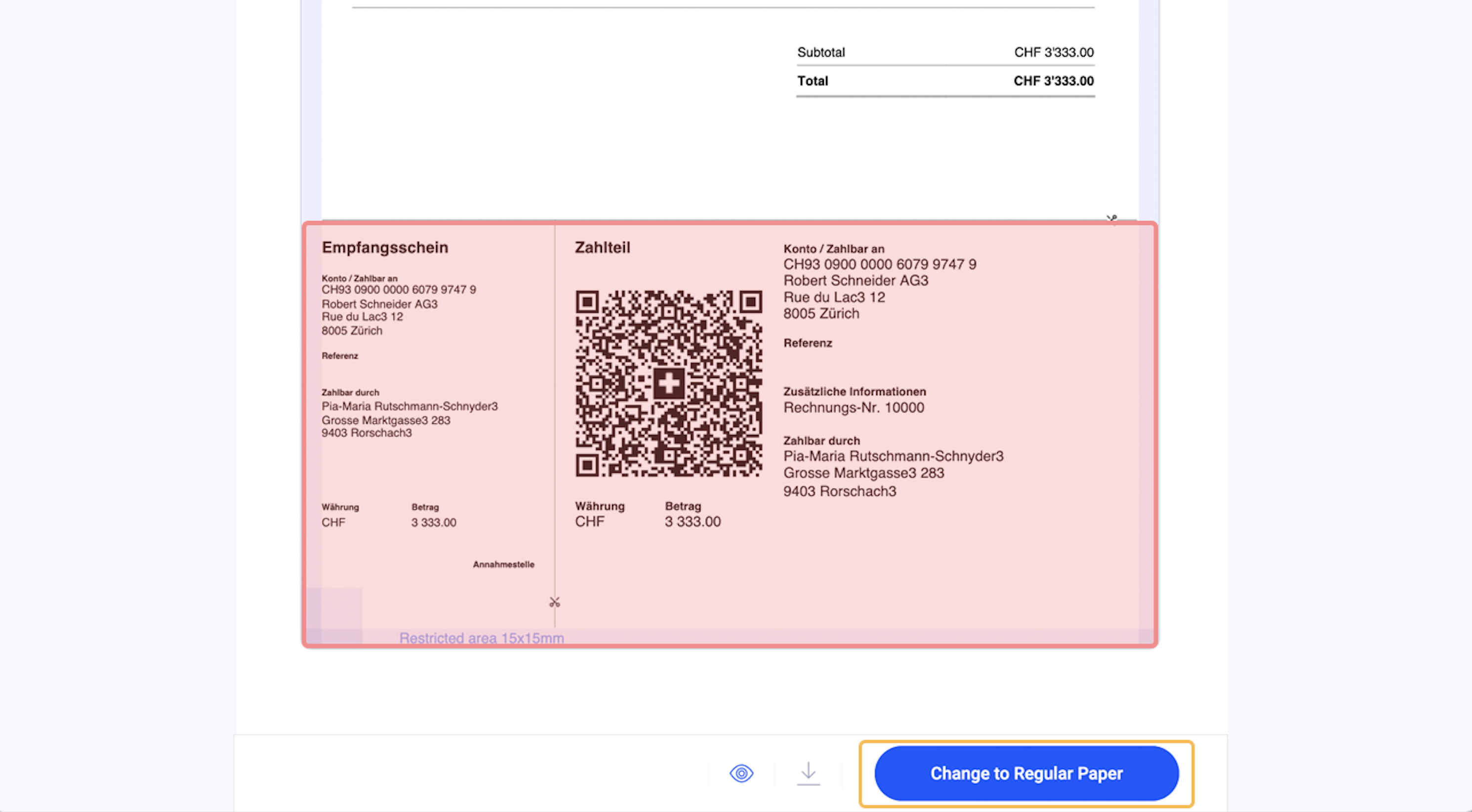The width and height of the screenshot is (1472, 812).
Task: Click 'Pia-Maria Rutschmann-Schnyder3' in the Empfangsschein
Action: pyautogui.click(x=409, y=406)
